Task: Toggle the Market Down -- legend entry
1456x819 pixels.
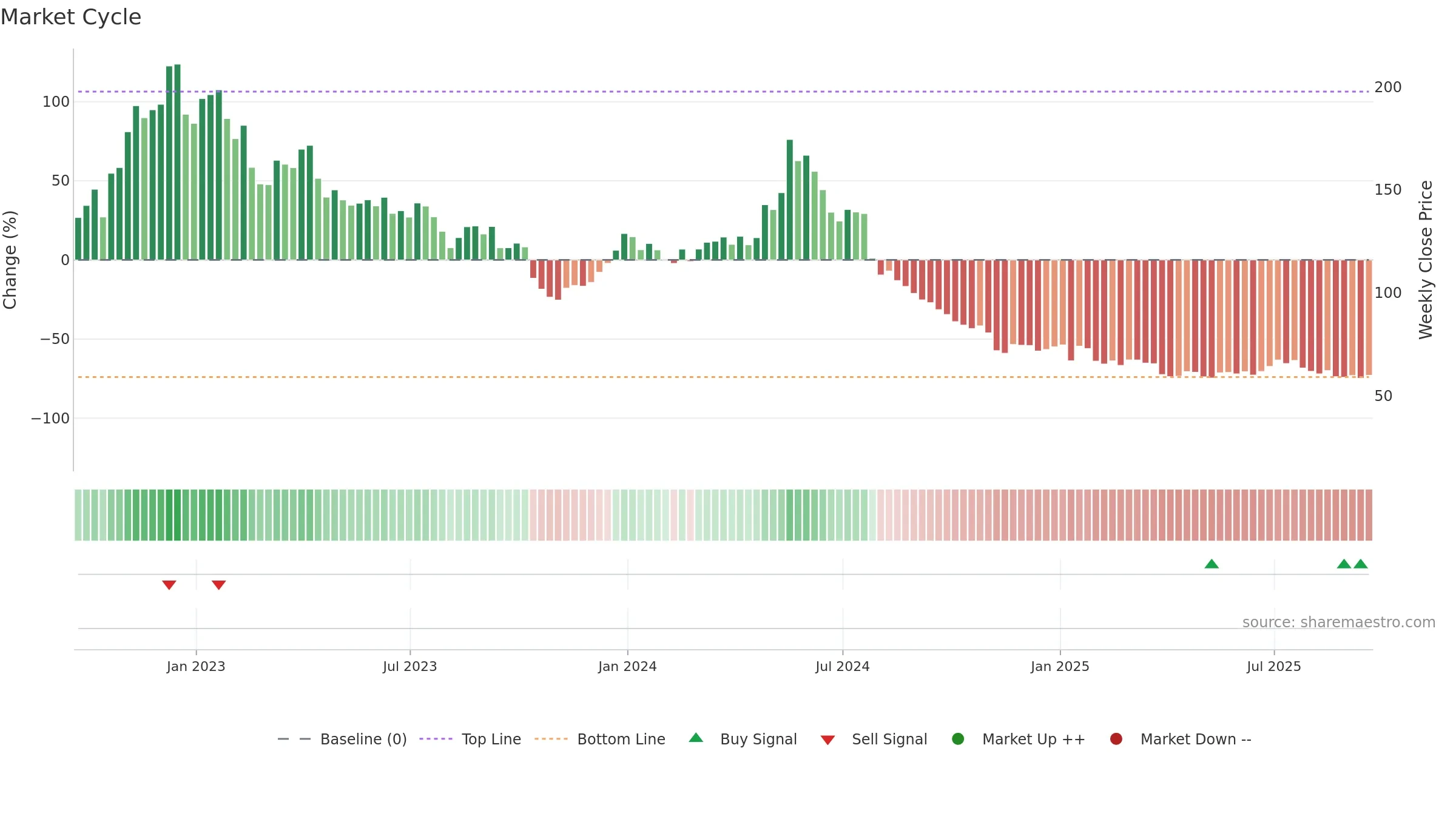Action: tap(1181, 739)
